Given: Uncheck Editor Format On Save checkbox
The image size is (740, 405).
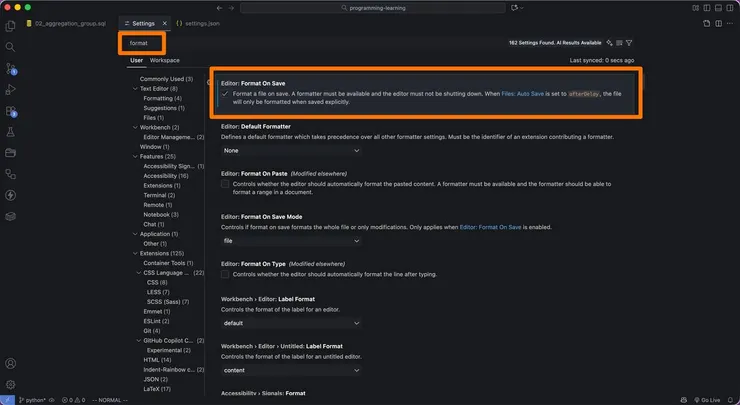Looking at the screenshot, I should coord(225,94).
